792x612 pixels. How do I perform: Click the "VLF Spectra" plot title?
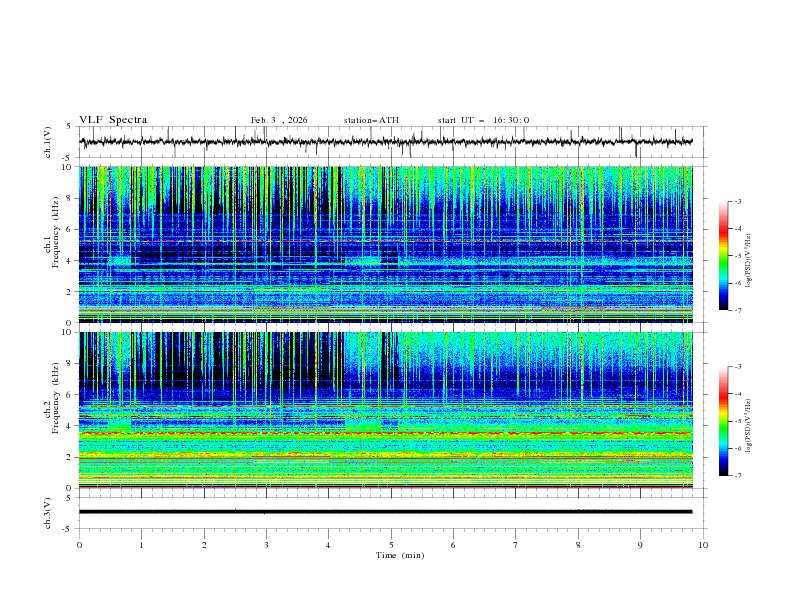113,120
